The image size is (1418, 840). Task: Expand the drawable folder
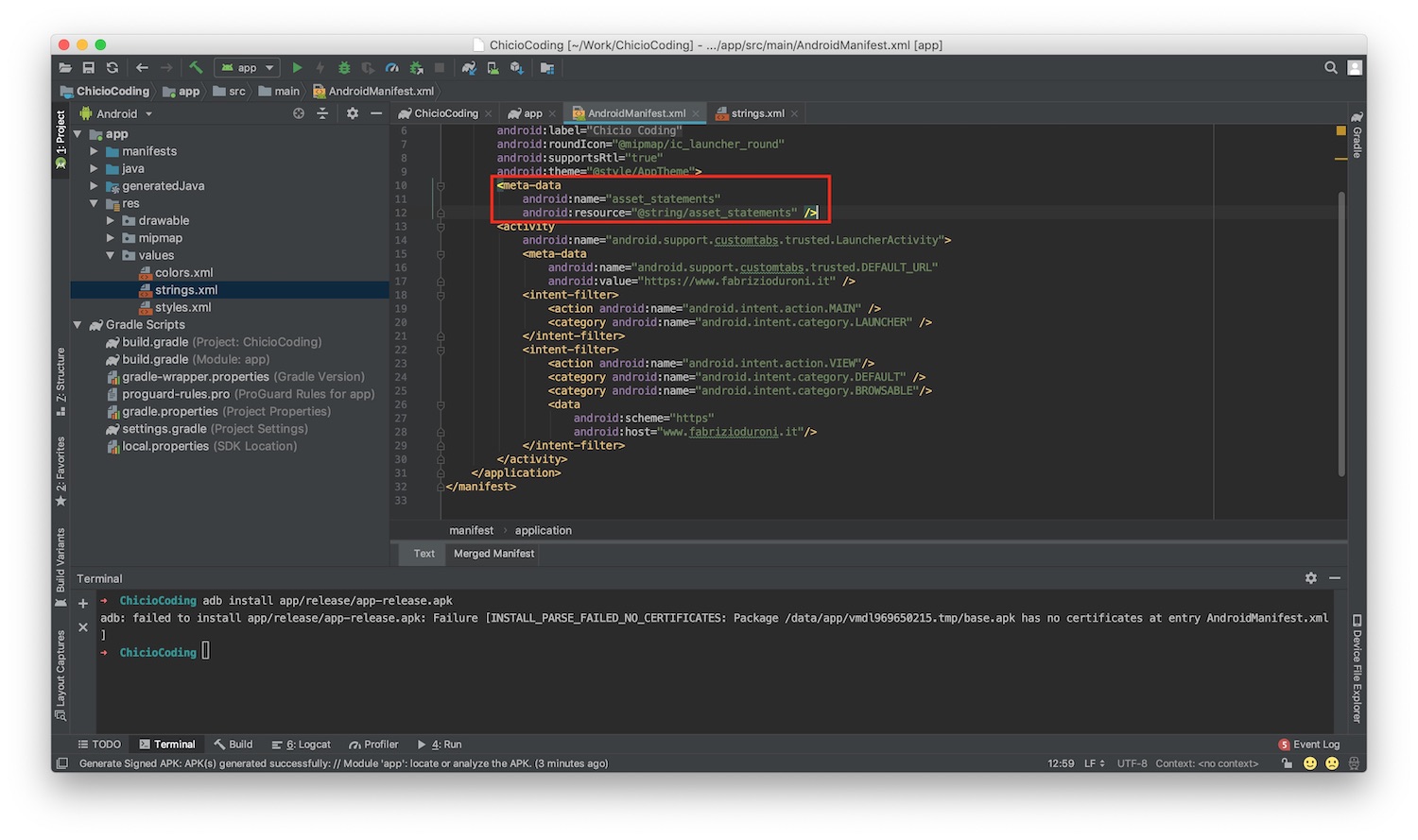(x=111, y=221)
